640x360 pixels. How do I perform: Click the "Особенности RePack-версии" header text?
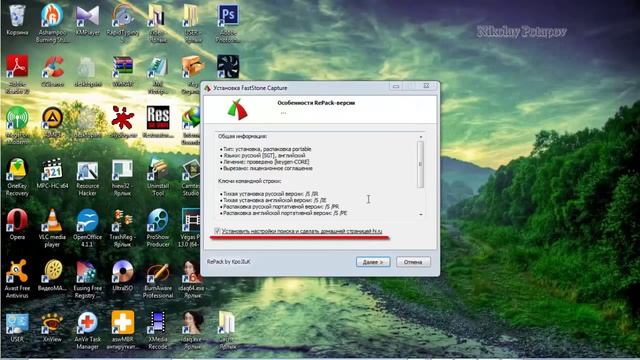coord(316,103)
